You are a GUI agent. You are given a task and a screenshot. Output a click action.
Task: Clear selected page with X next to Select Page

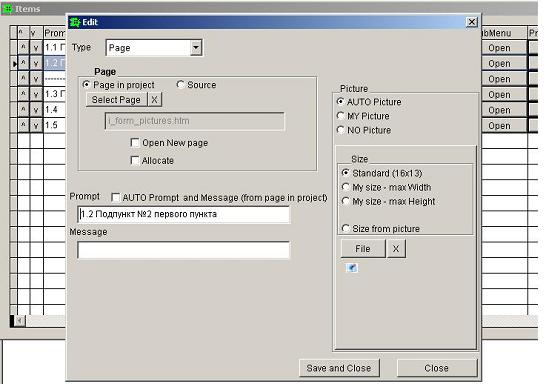tap(155, 100)
